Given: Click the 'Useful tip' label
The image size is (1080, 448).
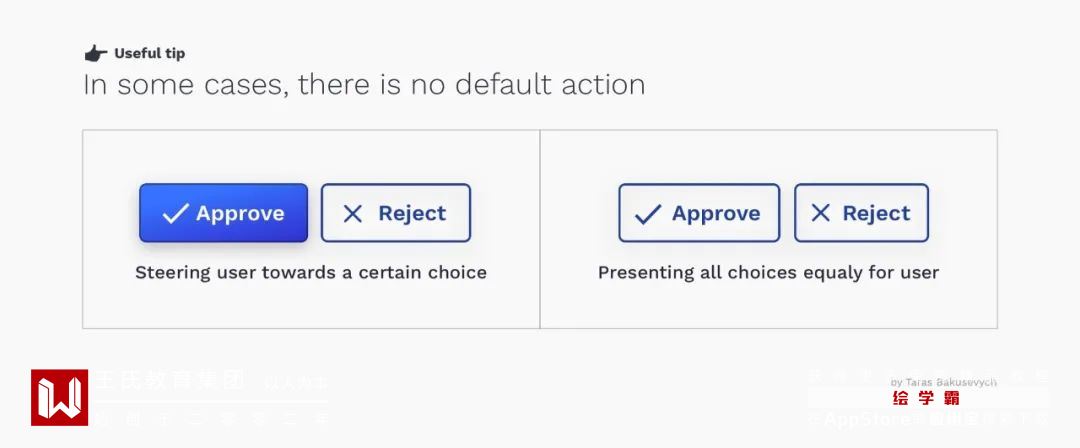Looking at the screenshot, I should pyautogui.click(x=149, y=54).
